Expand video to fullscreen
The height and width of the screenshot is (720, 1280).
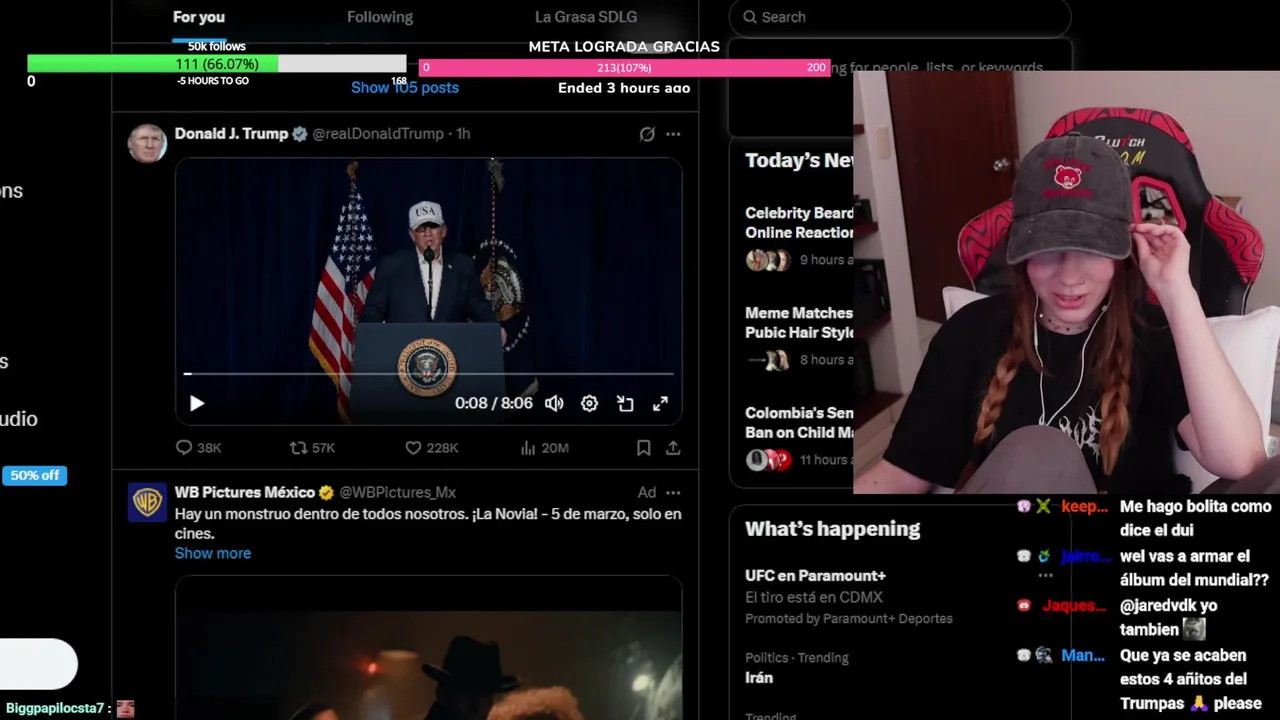[660, 404]
